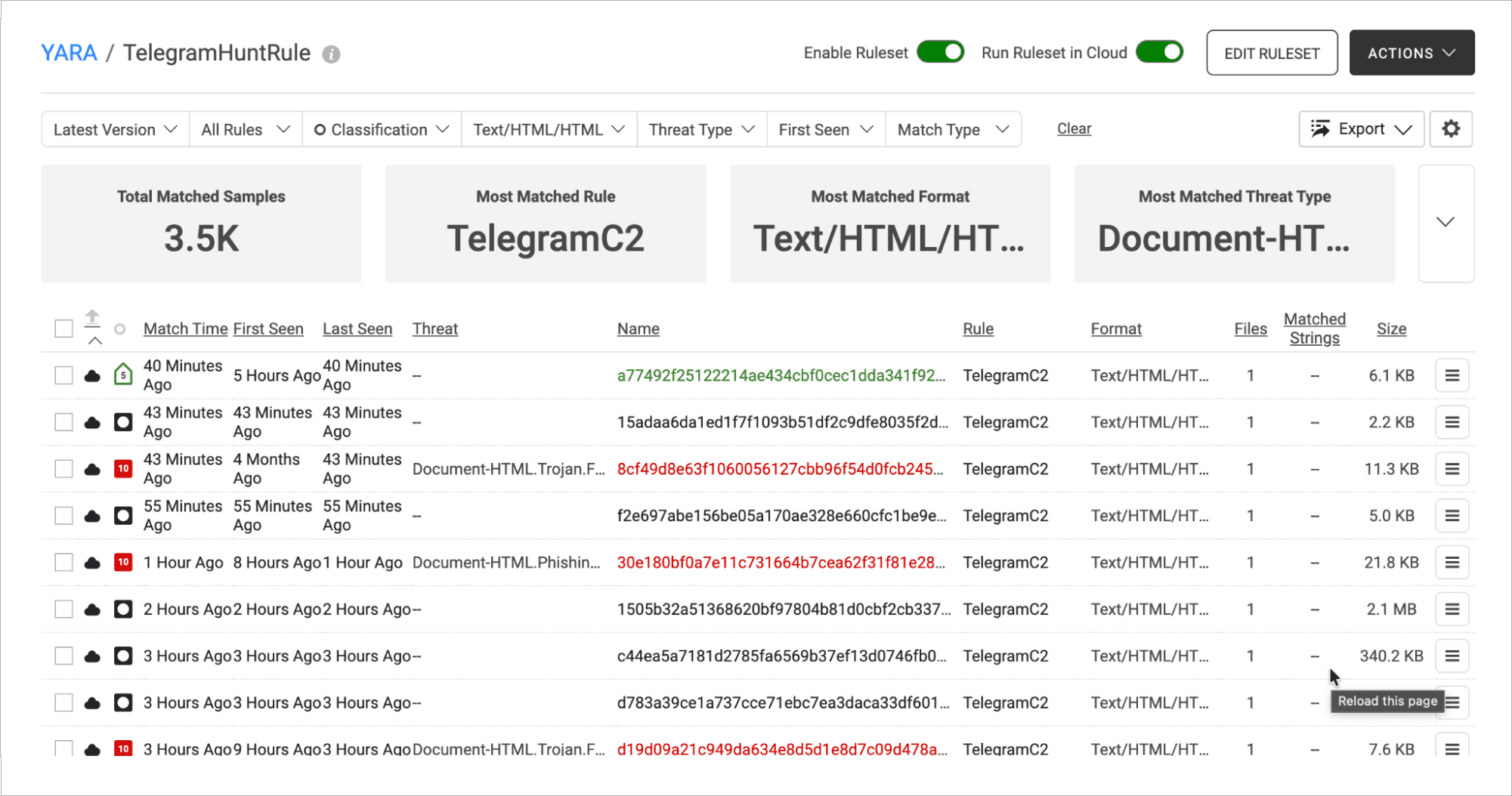Open sample a77492f25122214ae434cbf0cec1dda341f92
The image size is (1512, 796).
tap(781, 375)
